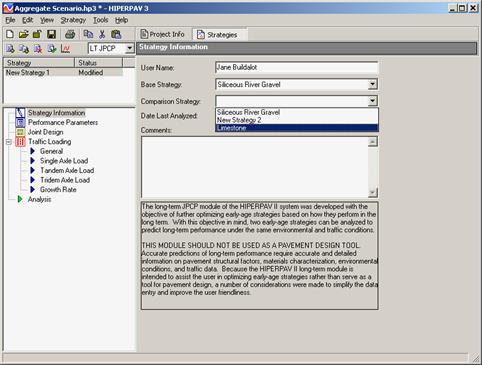The image size is (482, 365).
Task: Open the View menu
Action: point(47,20)
